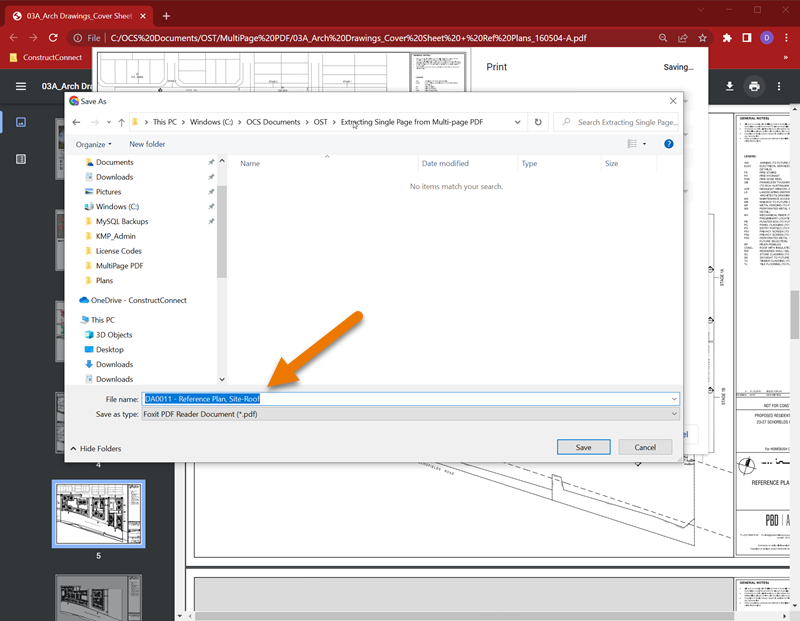Open Plans folder in navigation pane

click(x=104, y=281)
